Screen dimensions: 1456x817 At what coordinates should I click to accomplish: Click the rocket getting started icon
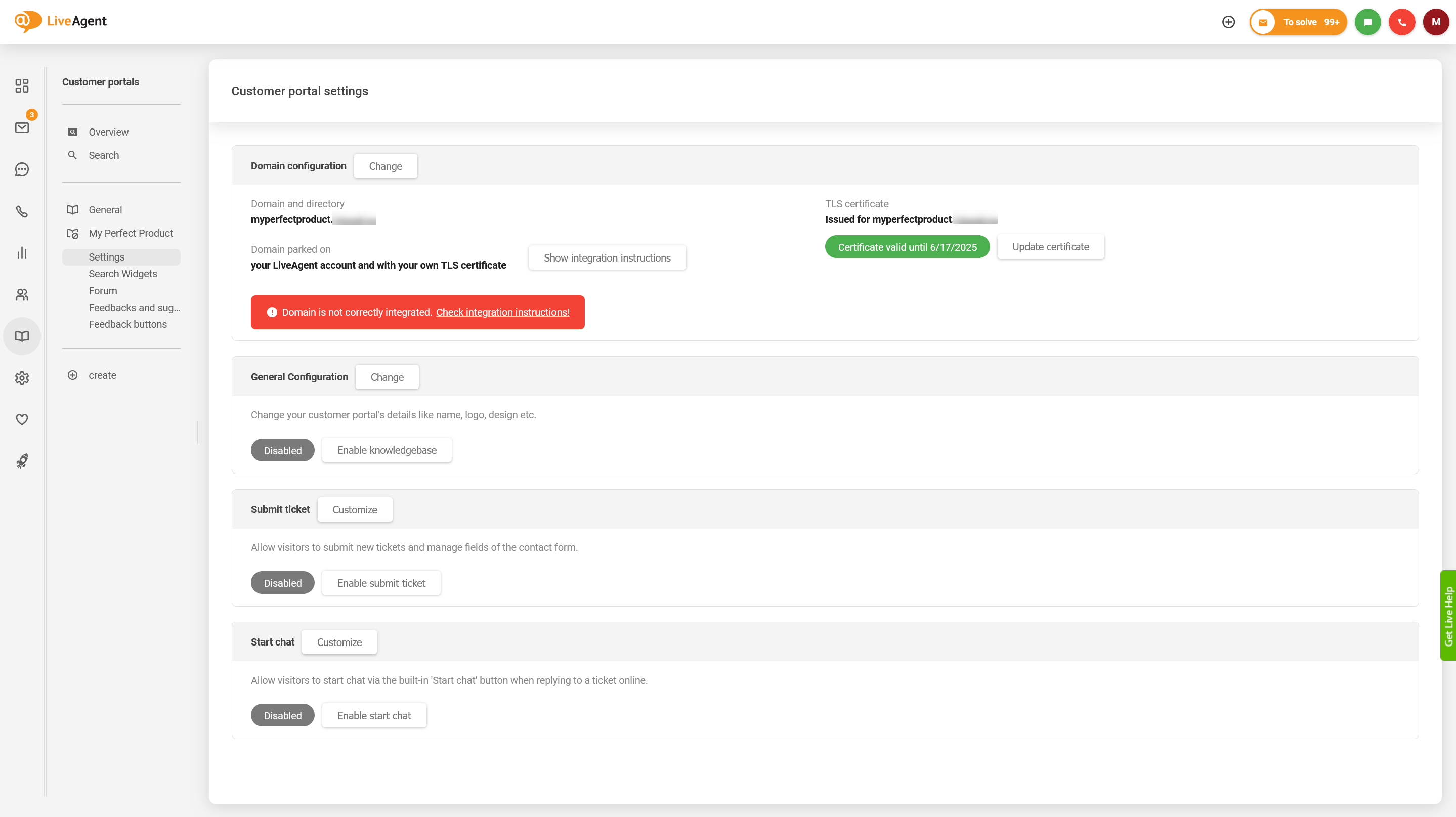tap(21, 461)
